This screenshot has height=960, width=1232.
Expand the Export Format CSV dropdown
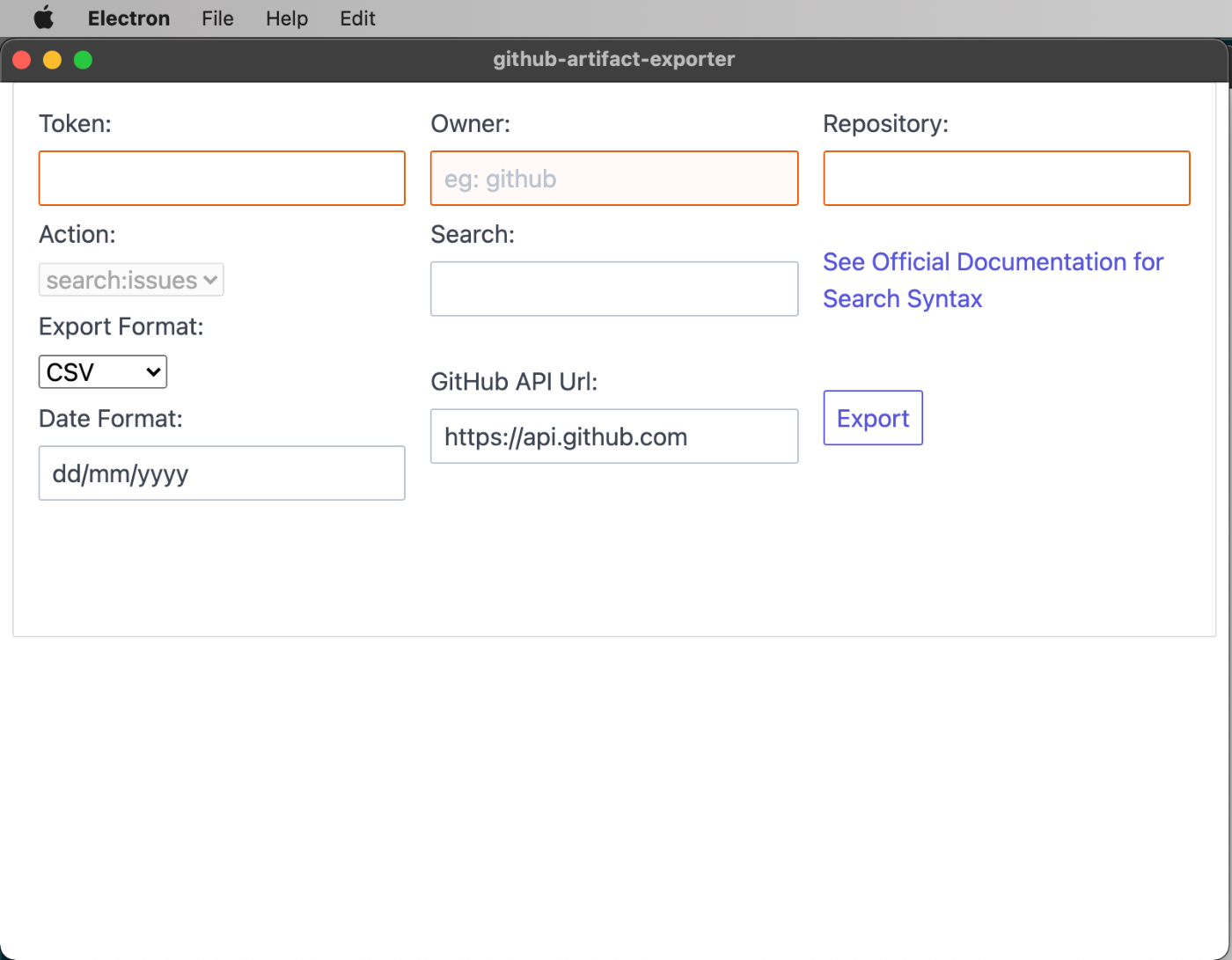pyautogui.click(x=103, y=372)
